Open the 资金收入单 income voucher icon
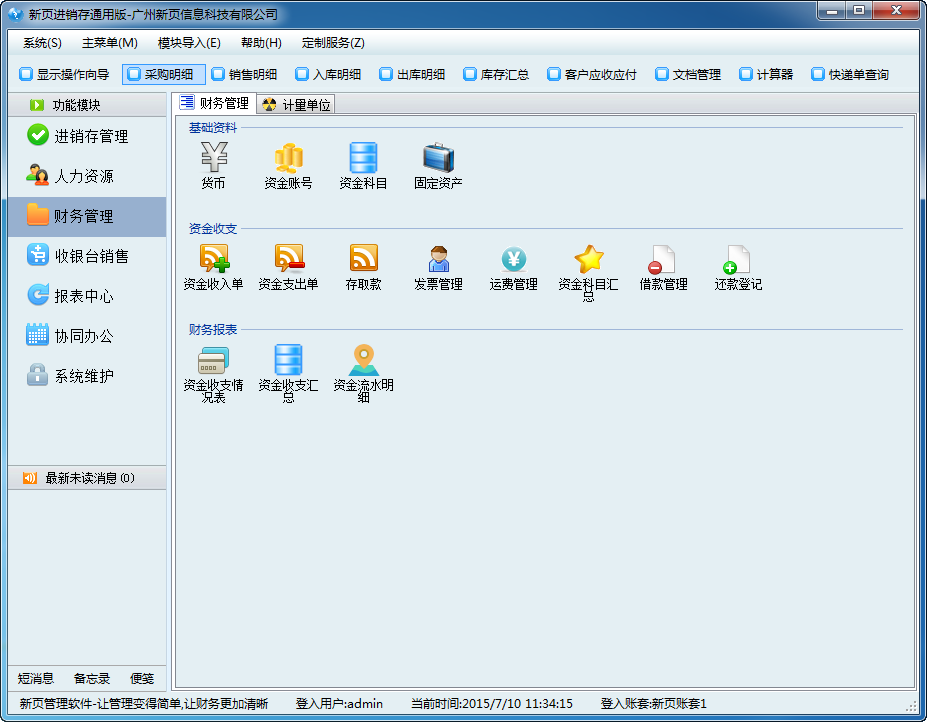The image size is (927, 722). coord(213,262)
